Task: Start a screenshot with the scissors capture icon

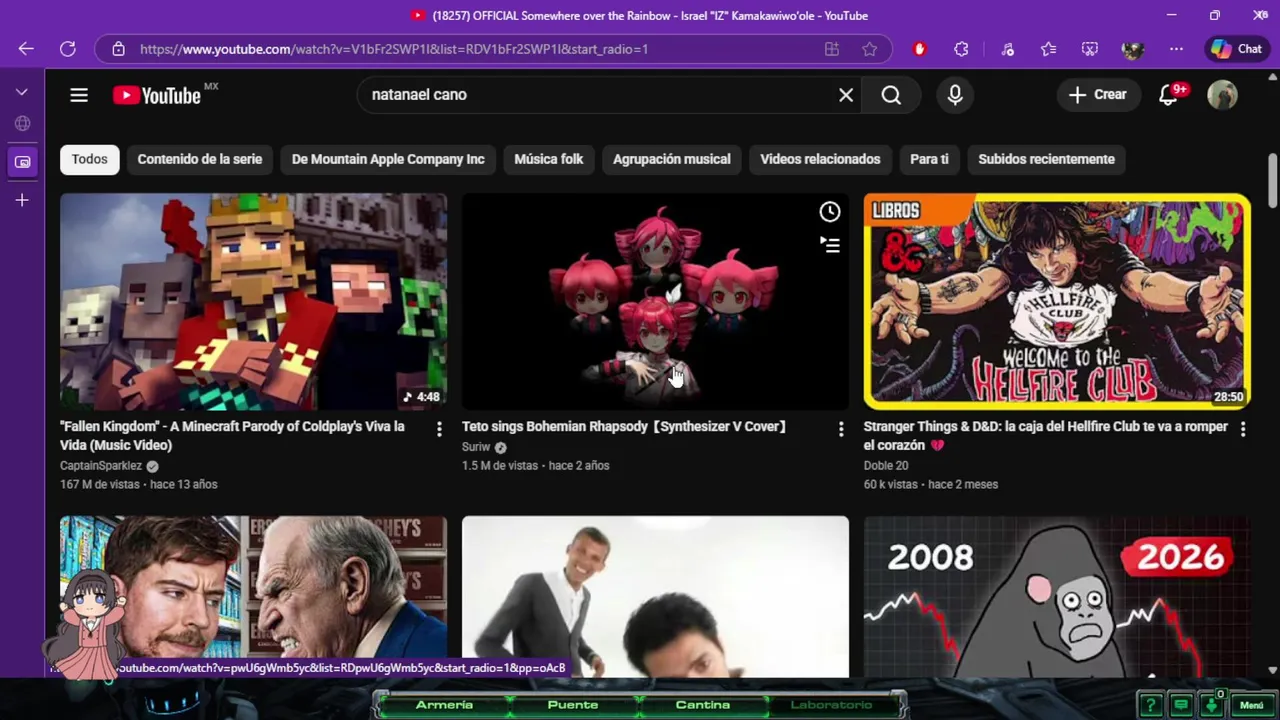Action: 1090,49
